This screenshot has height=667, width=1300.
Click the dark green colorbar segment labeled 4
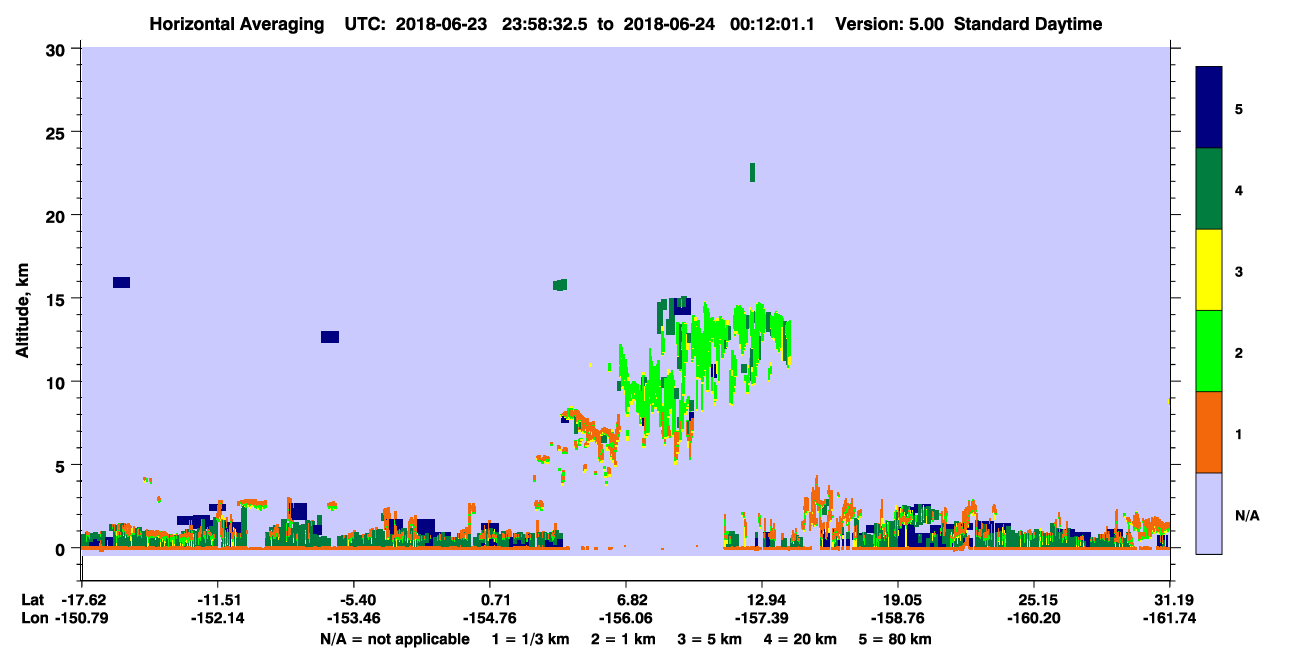click(1209, 189)
